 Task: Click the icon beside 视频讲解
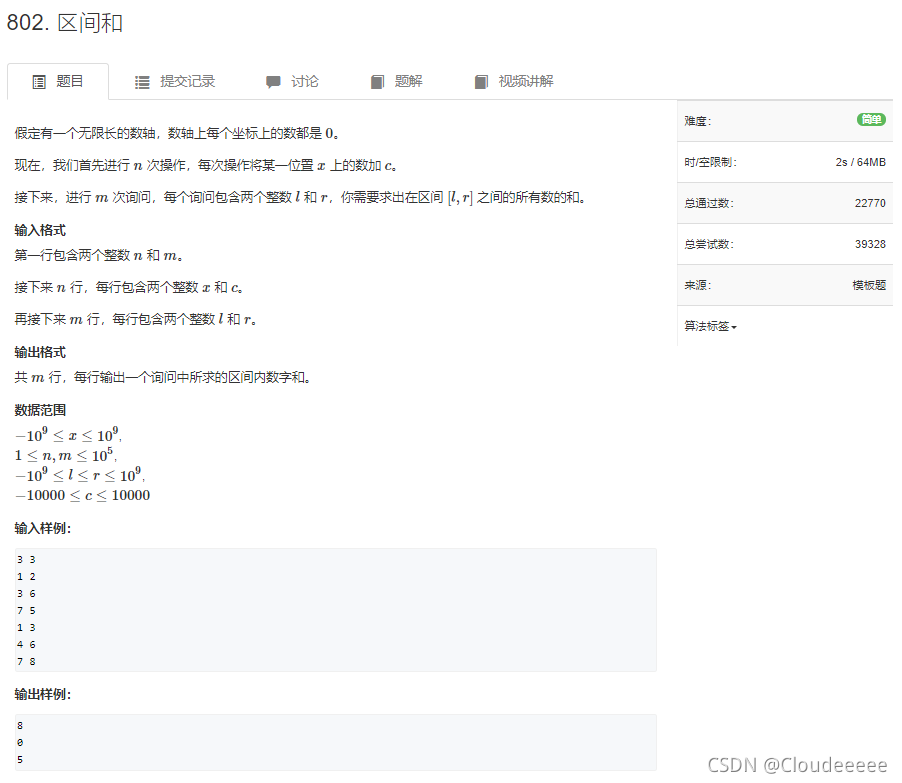tap(481, 81)
